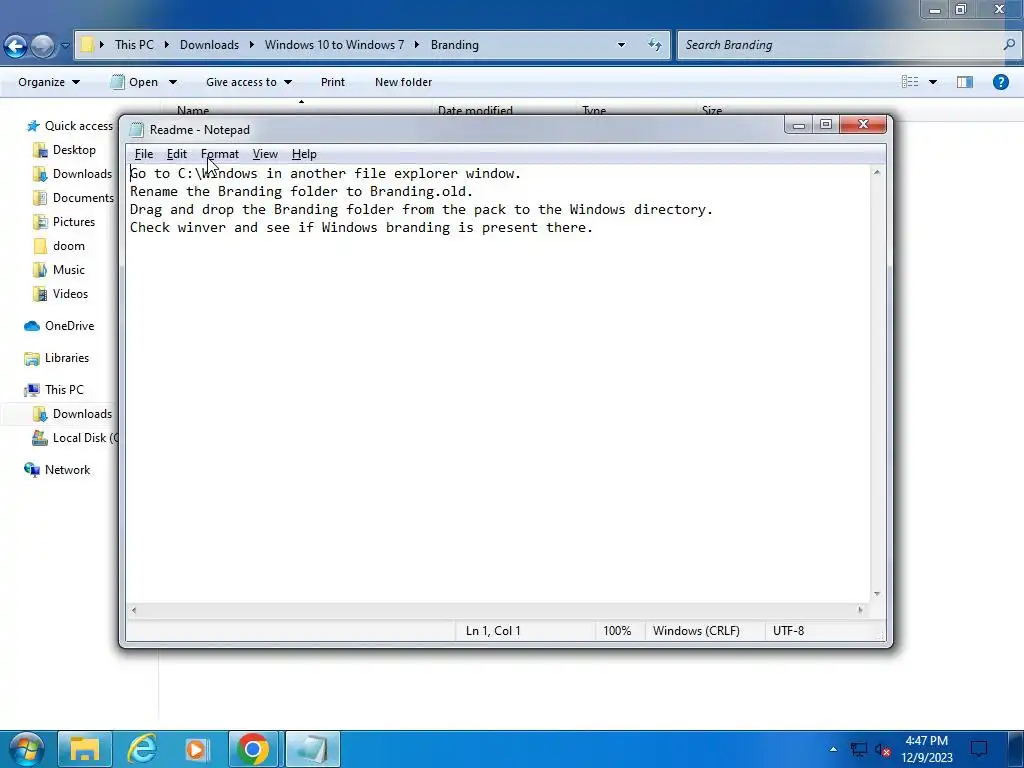Open Desktop in navigation pane
Screen dimensions: 1024x768
65,150
